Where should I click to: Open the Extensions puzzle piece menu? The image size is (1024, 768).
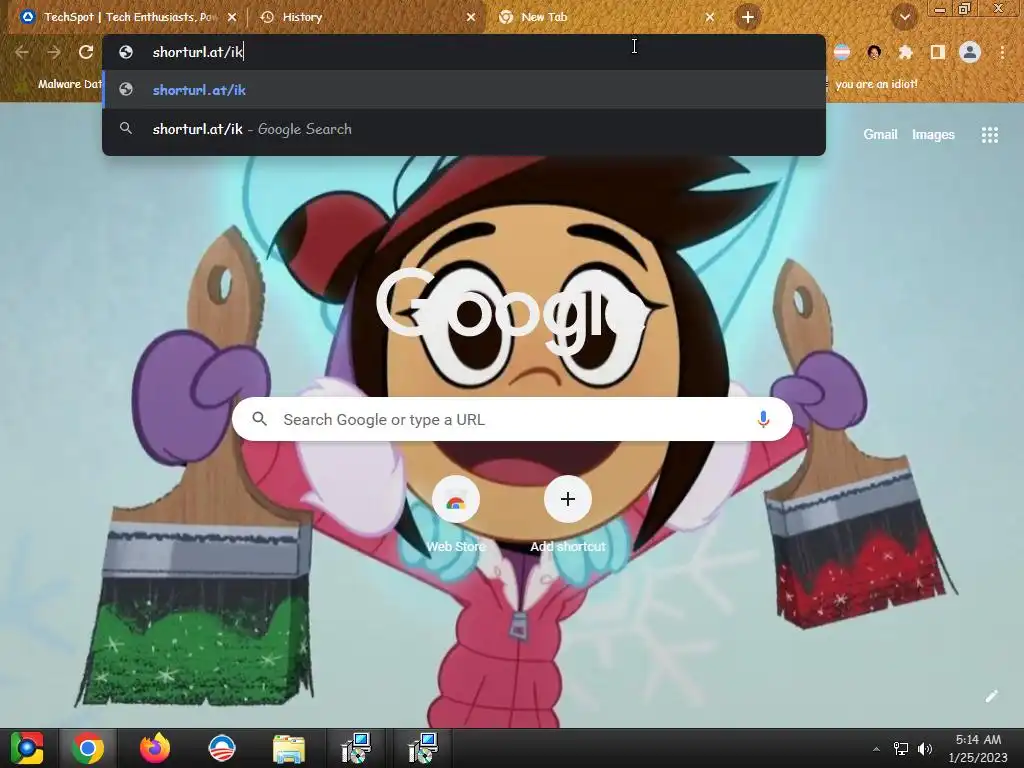906,52
